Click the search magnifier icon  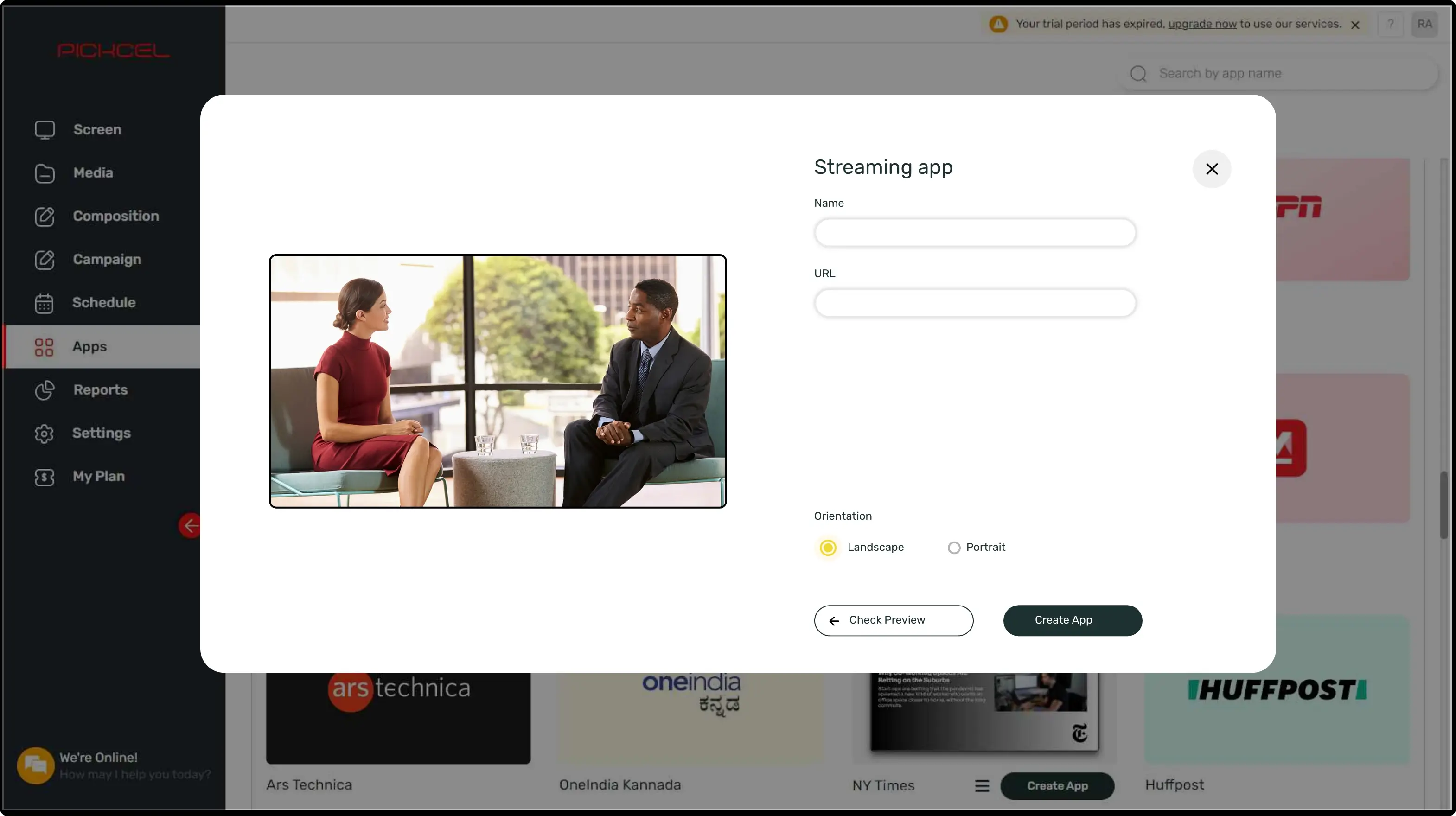coord(1138,73)
